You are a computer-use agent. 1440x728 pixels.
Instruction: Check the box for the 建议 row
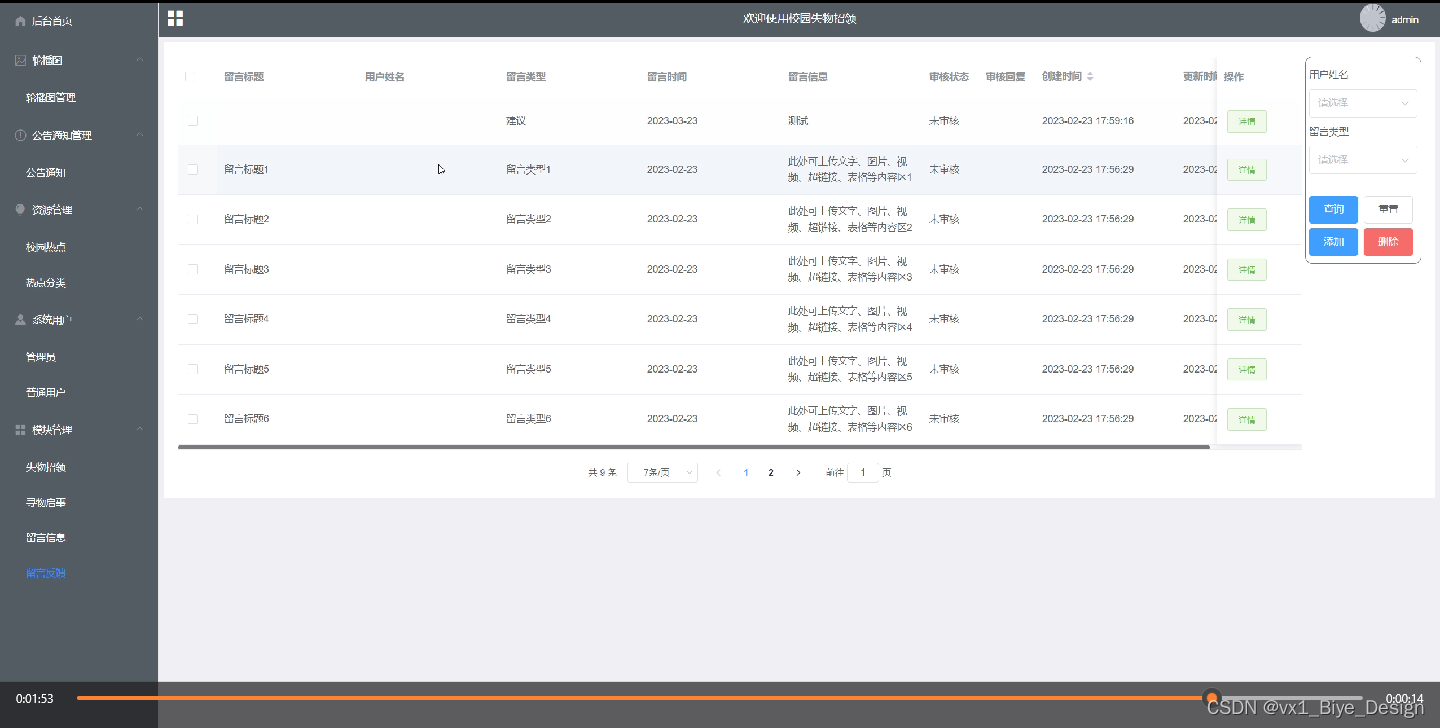coord(193,121)
